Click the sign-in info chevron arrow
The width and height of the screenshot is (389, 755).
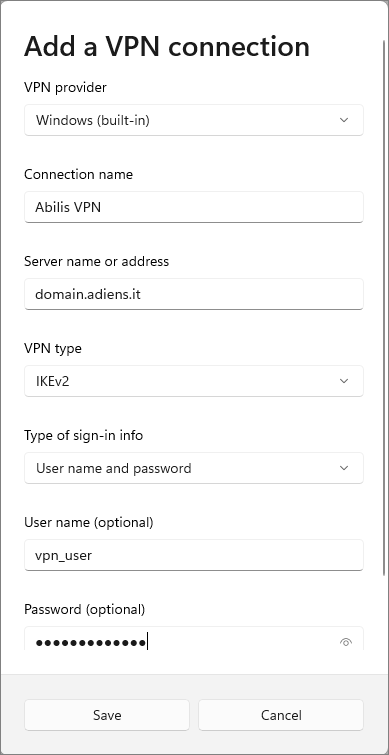pos(344,468)
